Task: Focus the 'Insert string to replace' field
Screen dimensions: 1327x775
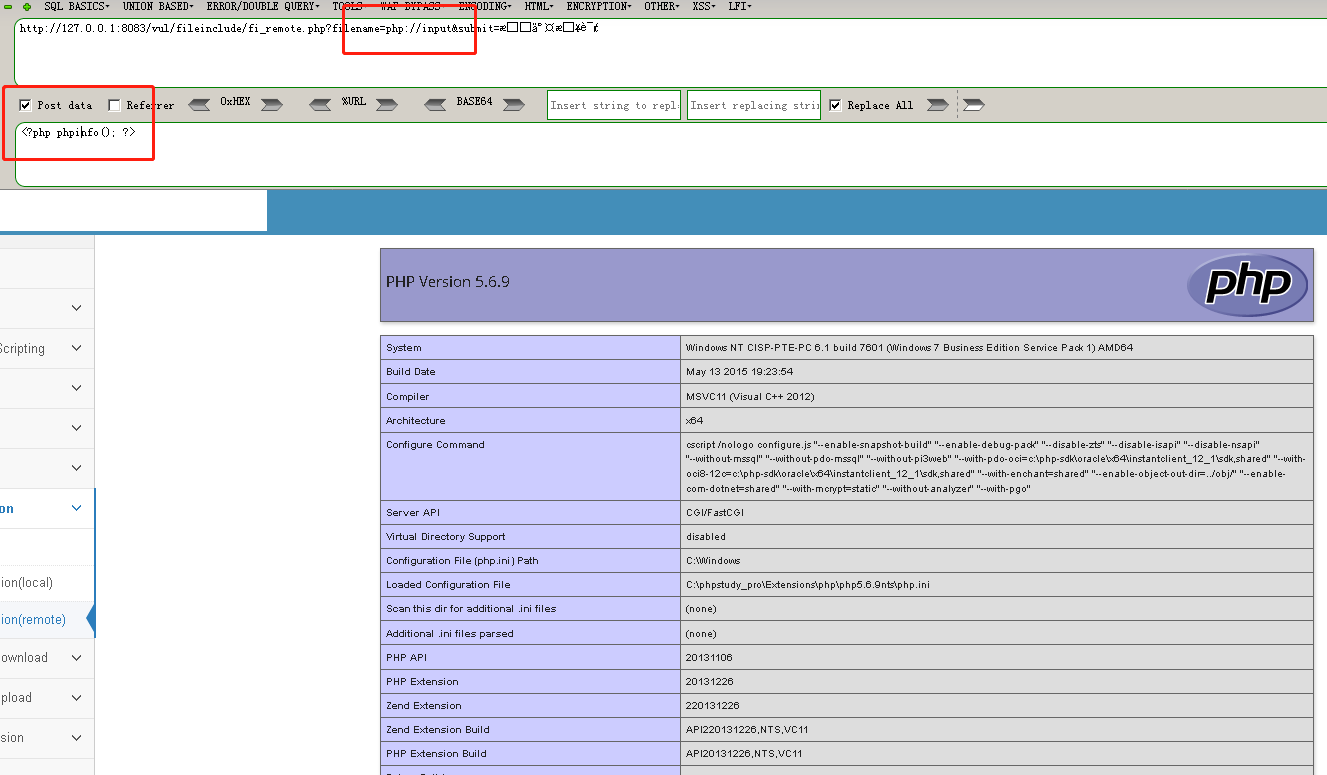Action: [614, 105]
